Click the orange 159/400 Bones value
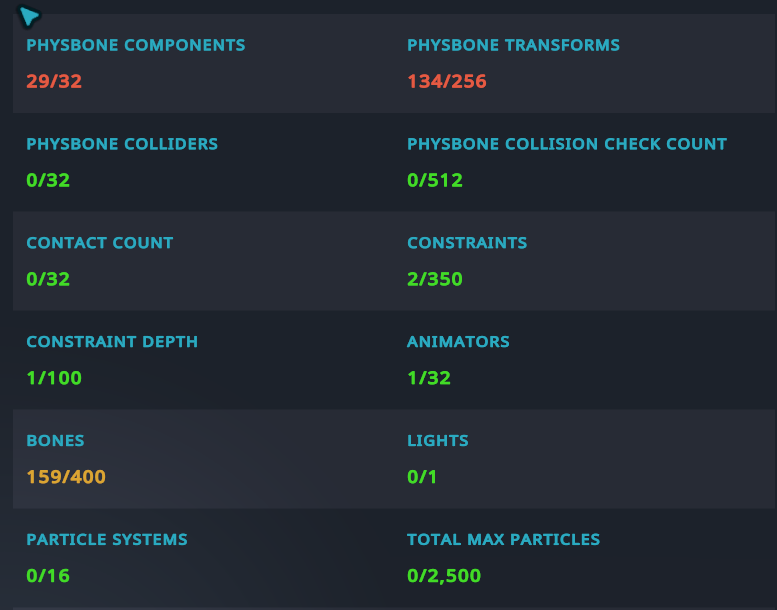This screenshot has height=610, width=777. click(66, 477)
